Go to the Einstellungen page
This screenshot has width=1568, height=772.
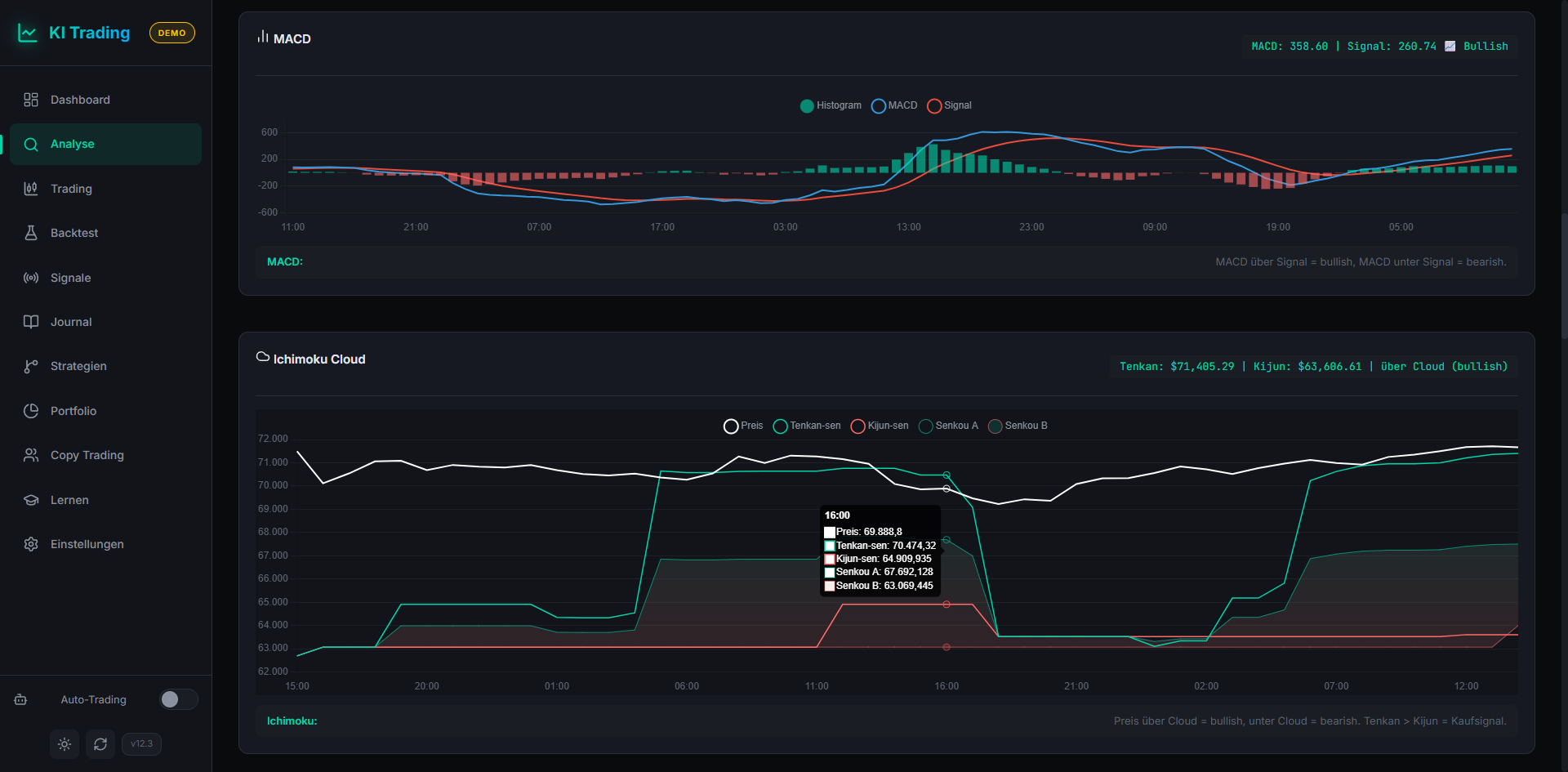[87, 544]
